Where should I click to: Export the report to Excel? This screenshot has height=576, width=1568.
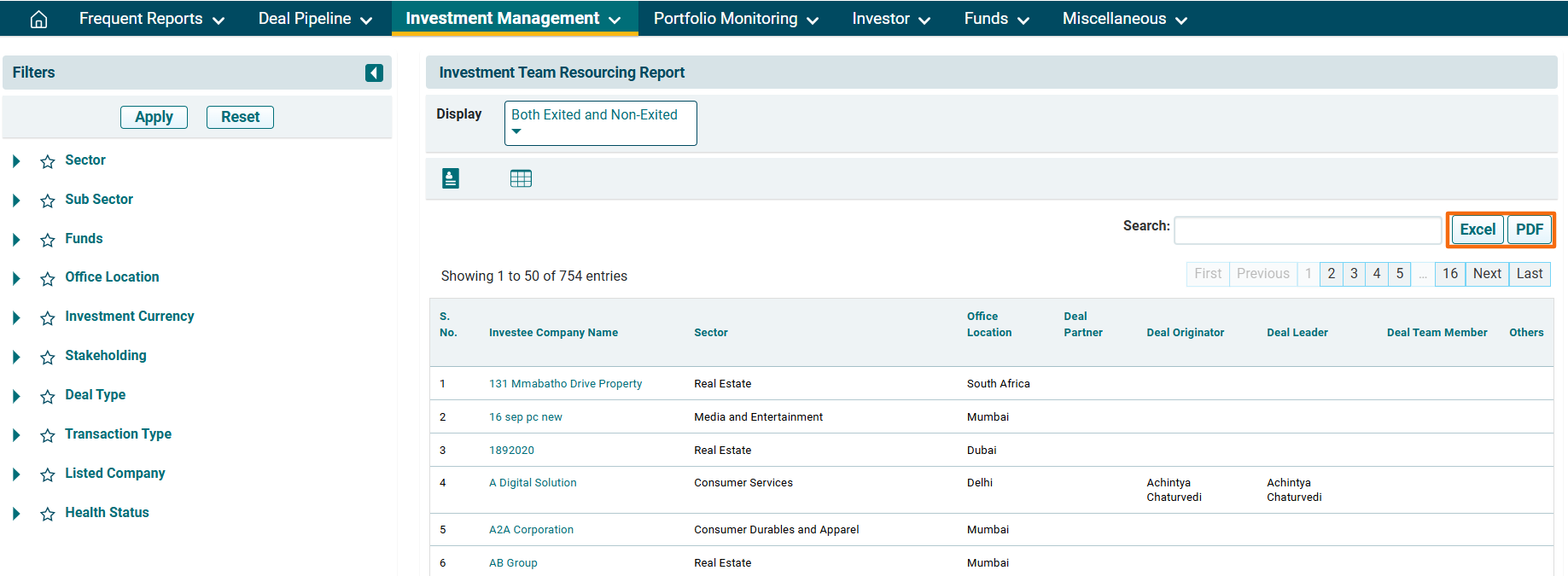click(1477, 230)
